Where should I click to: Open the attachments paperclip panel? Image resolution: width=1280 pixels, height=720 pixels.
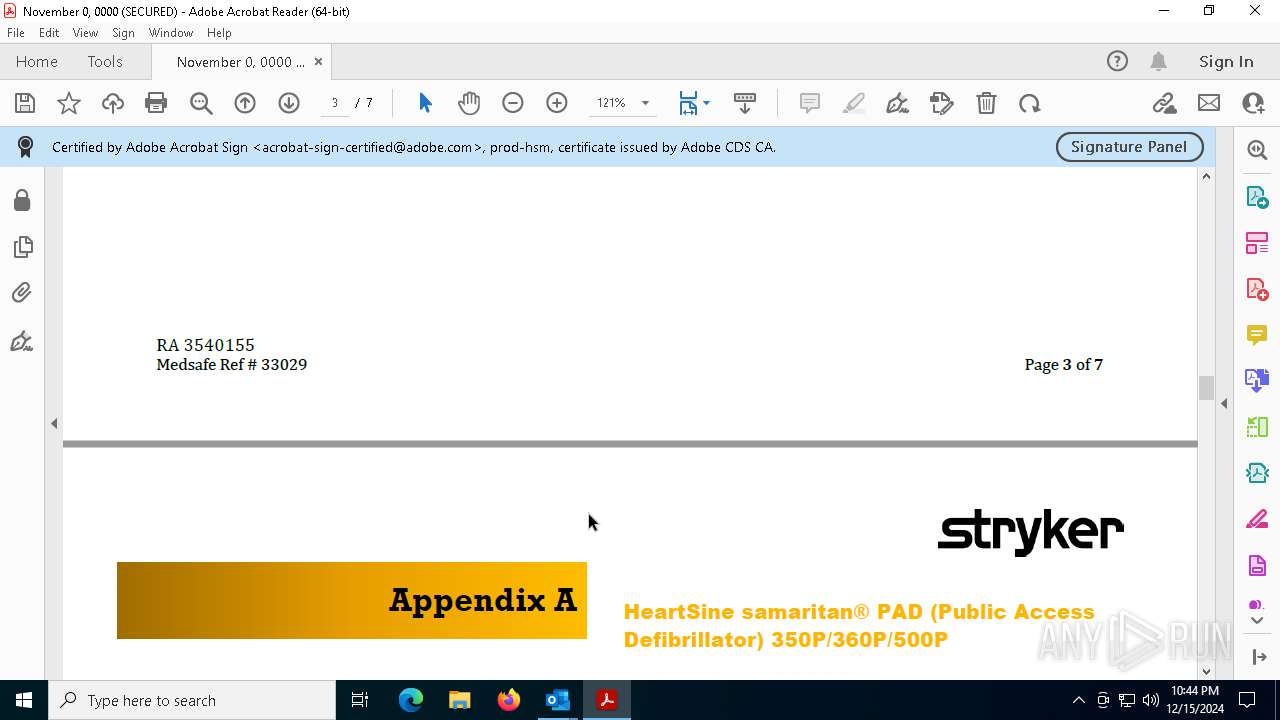[x=22, y=293]
